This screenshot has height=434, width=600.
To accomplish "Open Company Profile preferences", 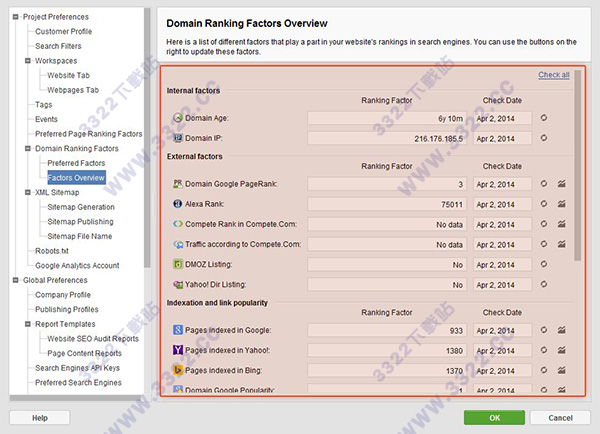I will coord(63,295).
